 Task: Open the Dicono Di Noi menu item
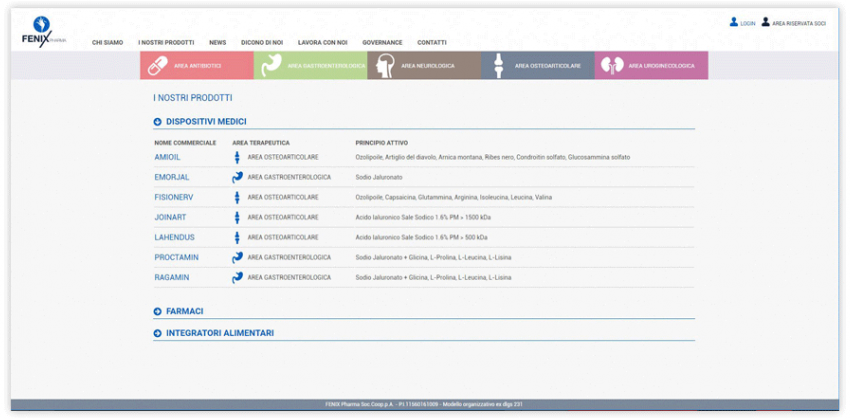262,42
